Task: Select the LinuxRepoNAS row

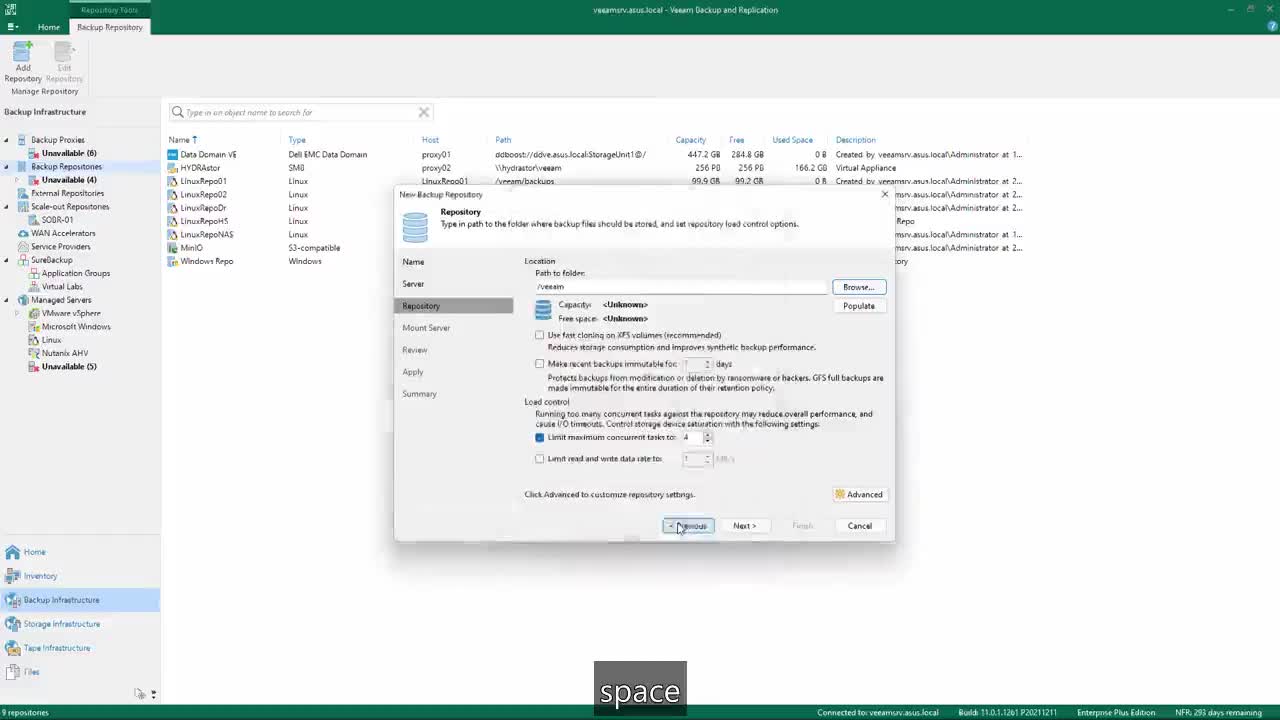Action: pyautogui.click(x=207, y=235)
